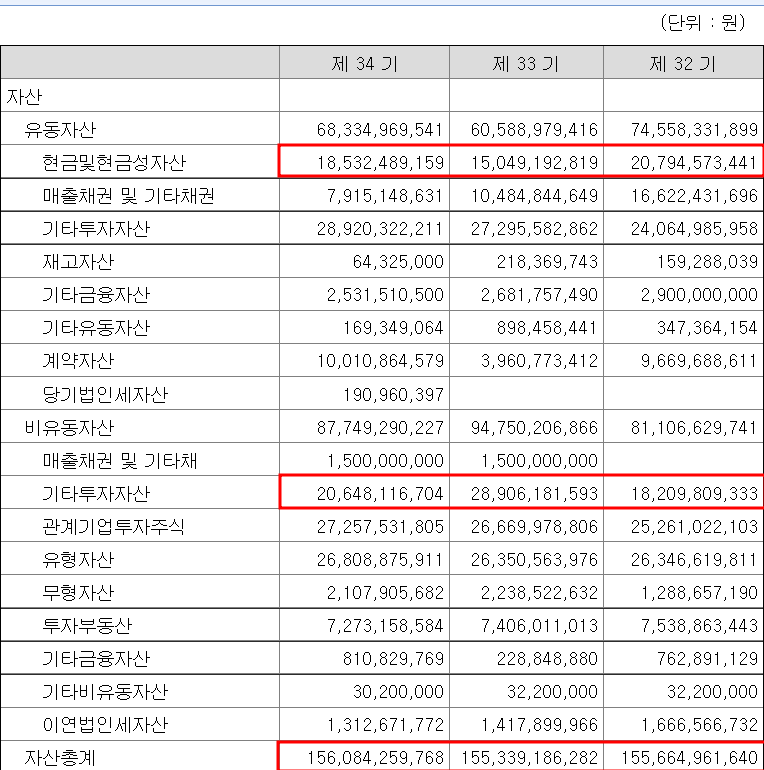Click value 18,209,809,333

pyautogui.click(x=694, y=494)
